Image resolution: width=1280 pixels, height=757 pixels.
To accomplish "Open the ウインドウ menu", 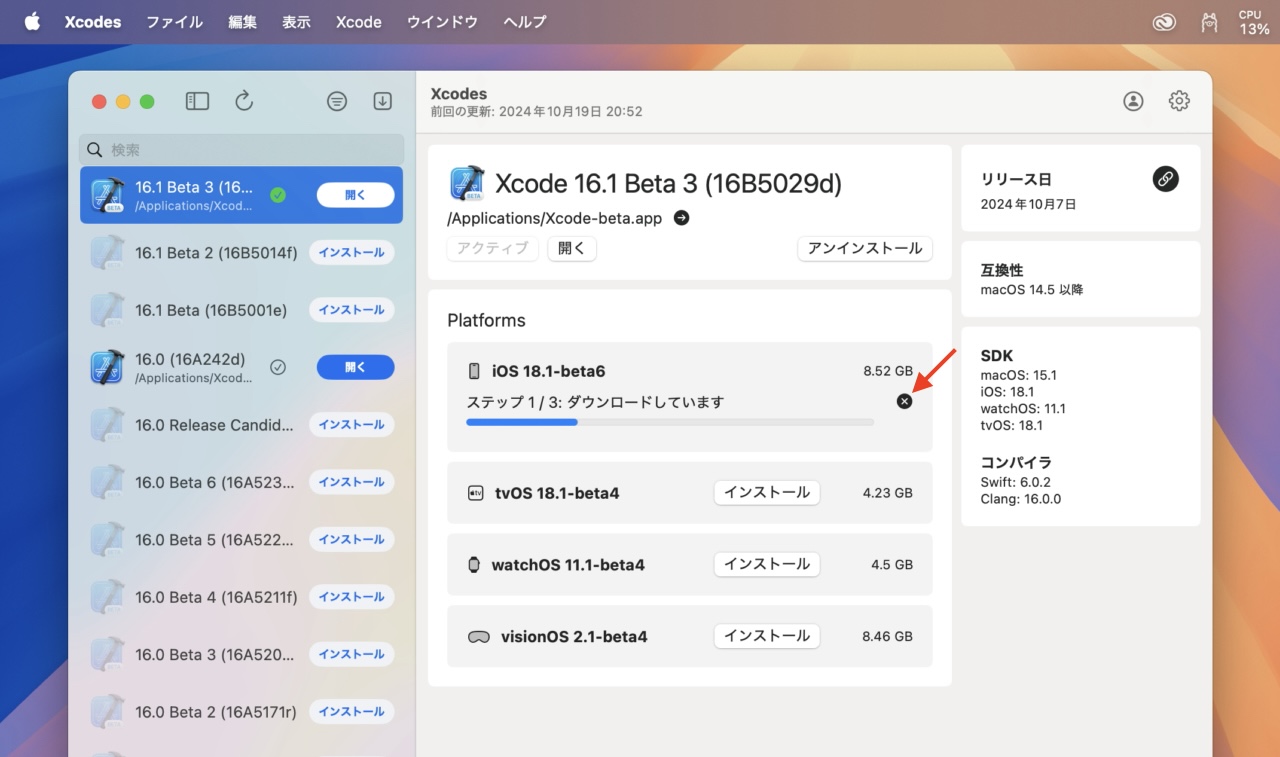I will click(x=442, y=22).
